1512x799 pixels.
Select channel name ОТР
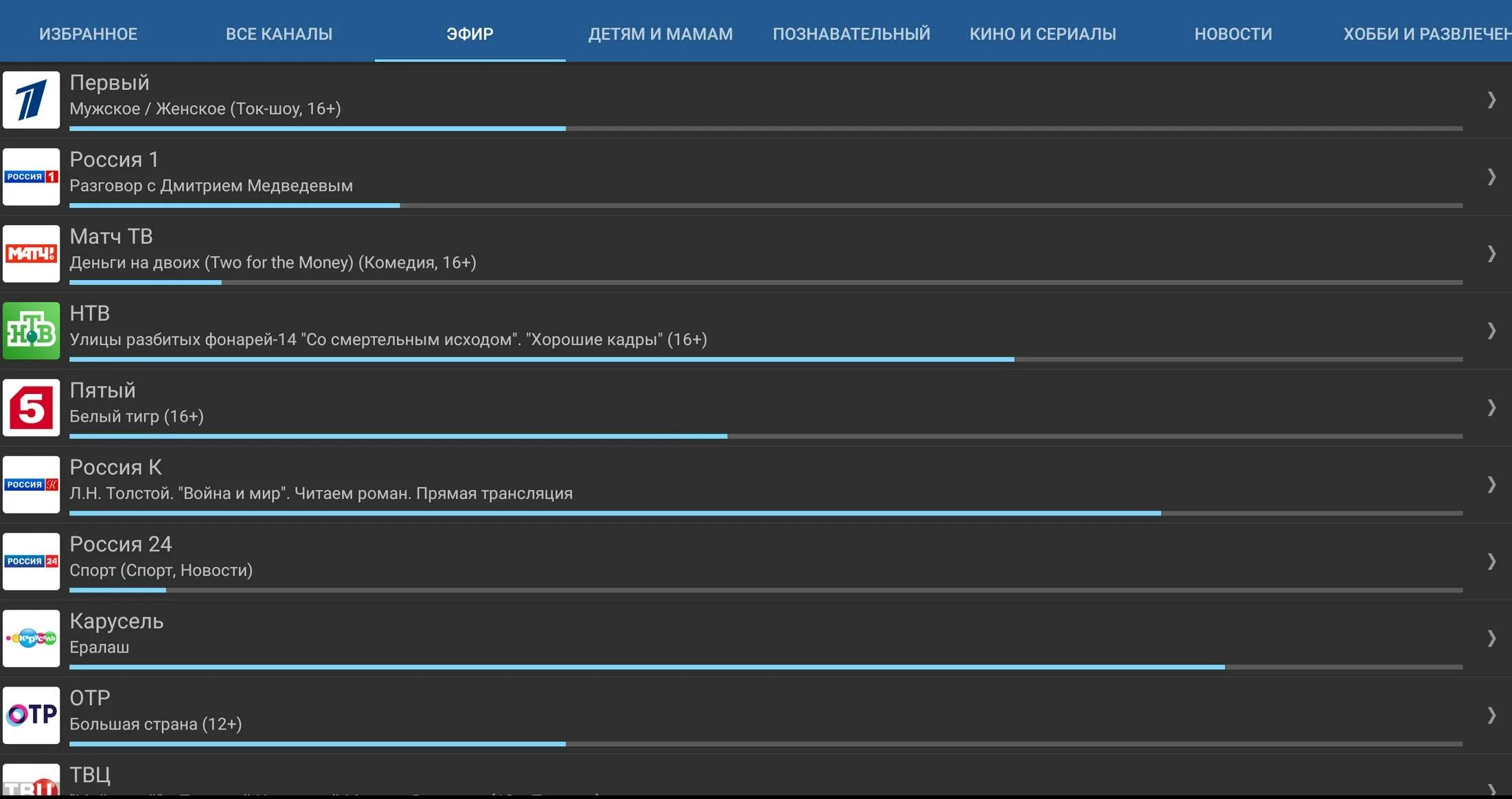point(89,697)
